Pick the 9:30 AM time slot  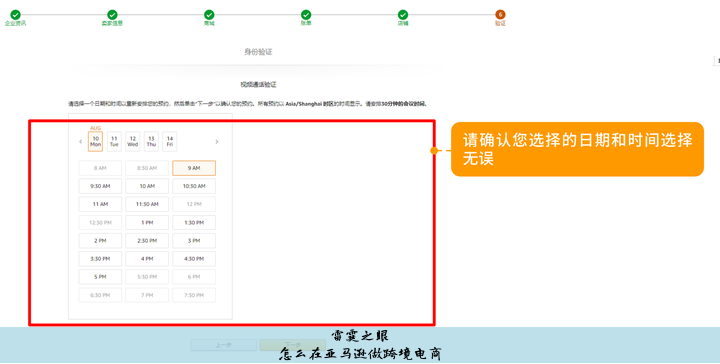[100, 186]
